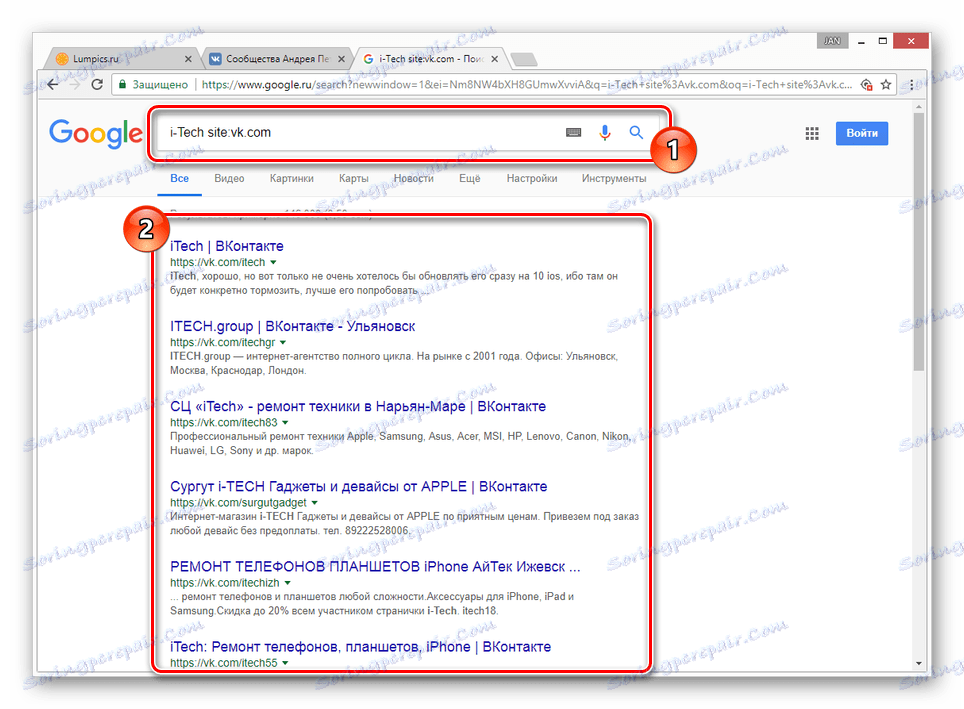
Task: Close the Сообщества Андрея tab
Action: (x=341, y=59)
